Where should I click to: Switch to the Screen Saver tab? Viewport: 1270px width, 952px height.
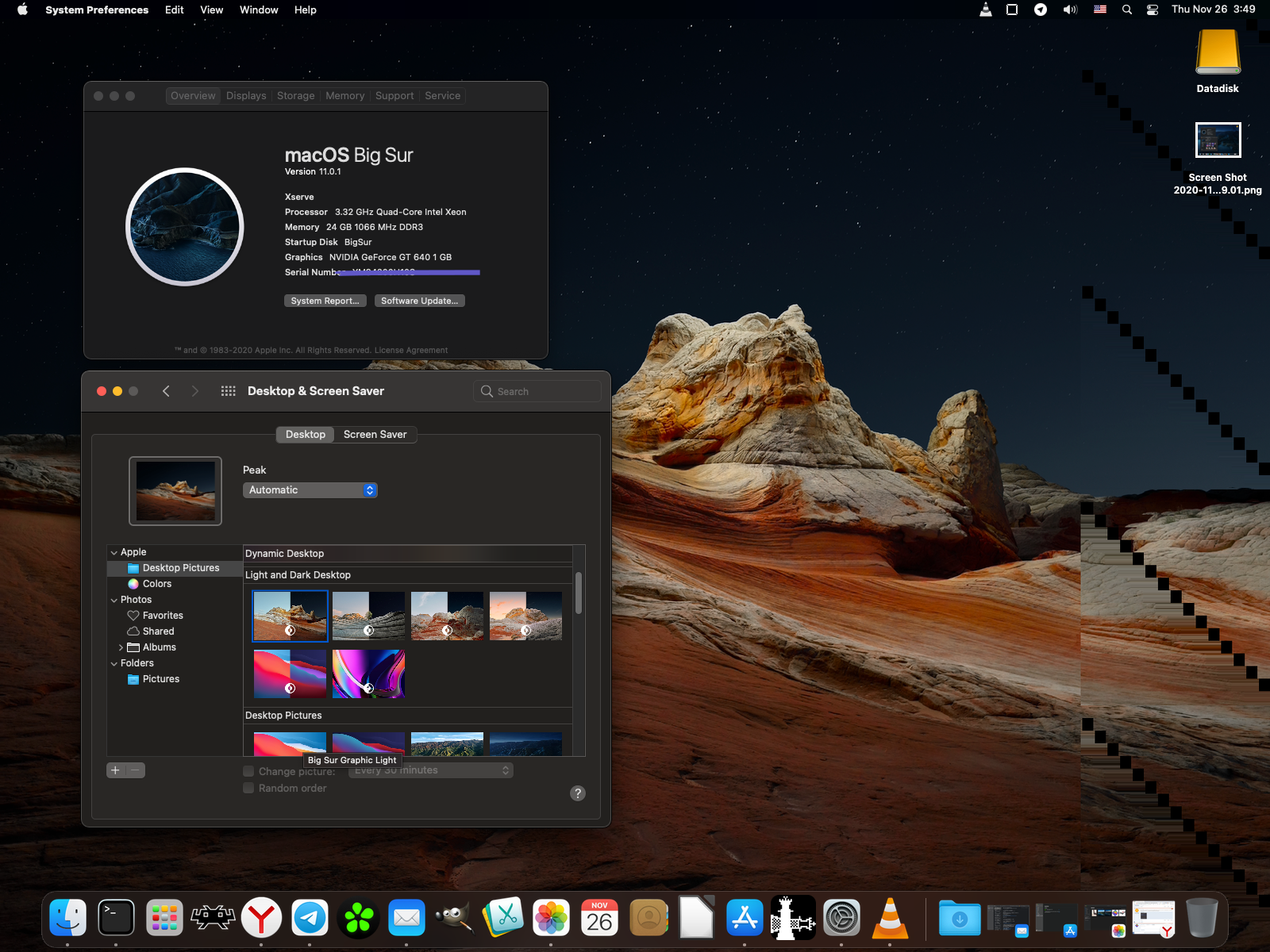tap(375, 435)
